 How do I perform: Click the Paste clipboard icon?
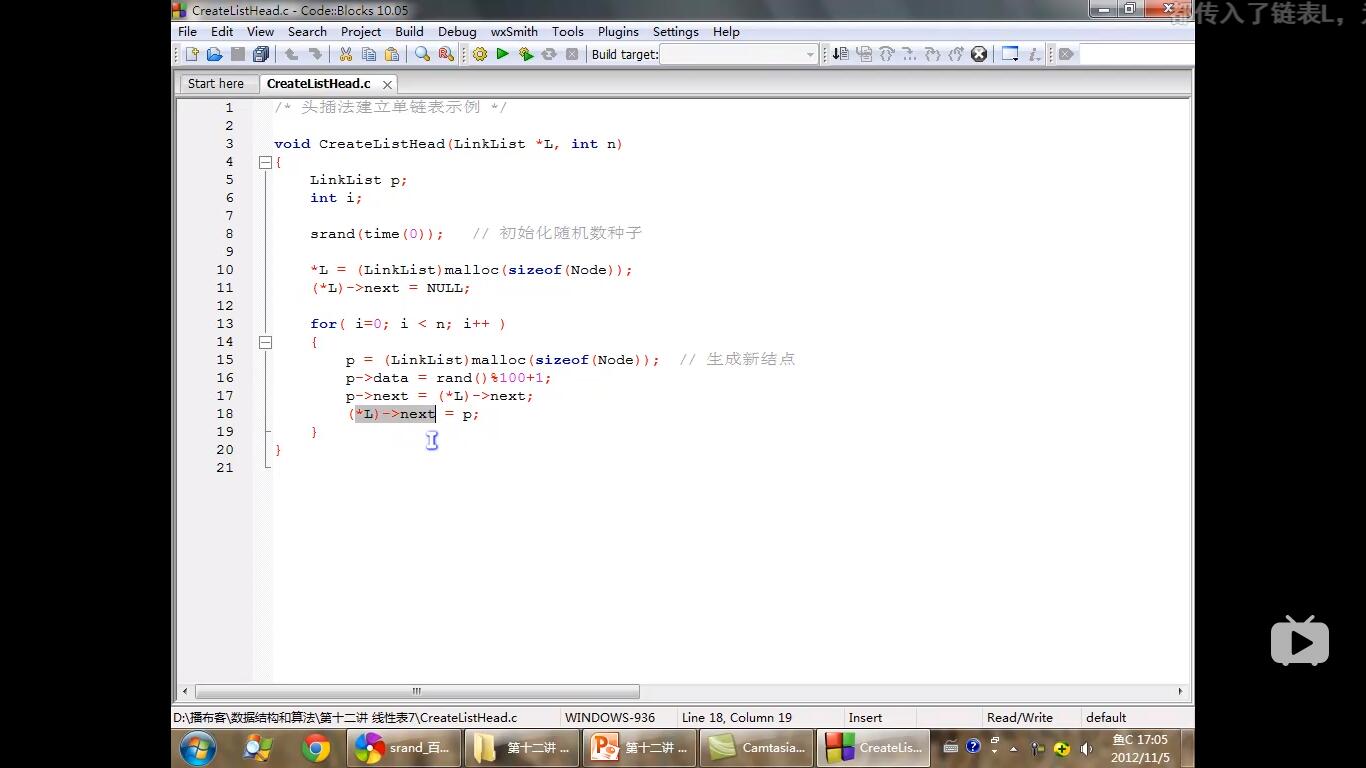pyautogui.click(x=392, y=54)
